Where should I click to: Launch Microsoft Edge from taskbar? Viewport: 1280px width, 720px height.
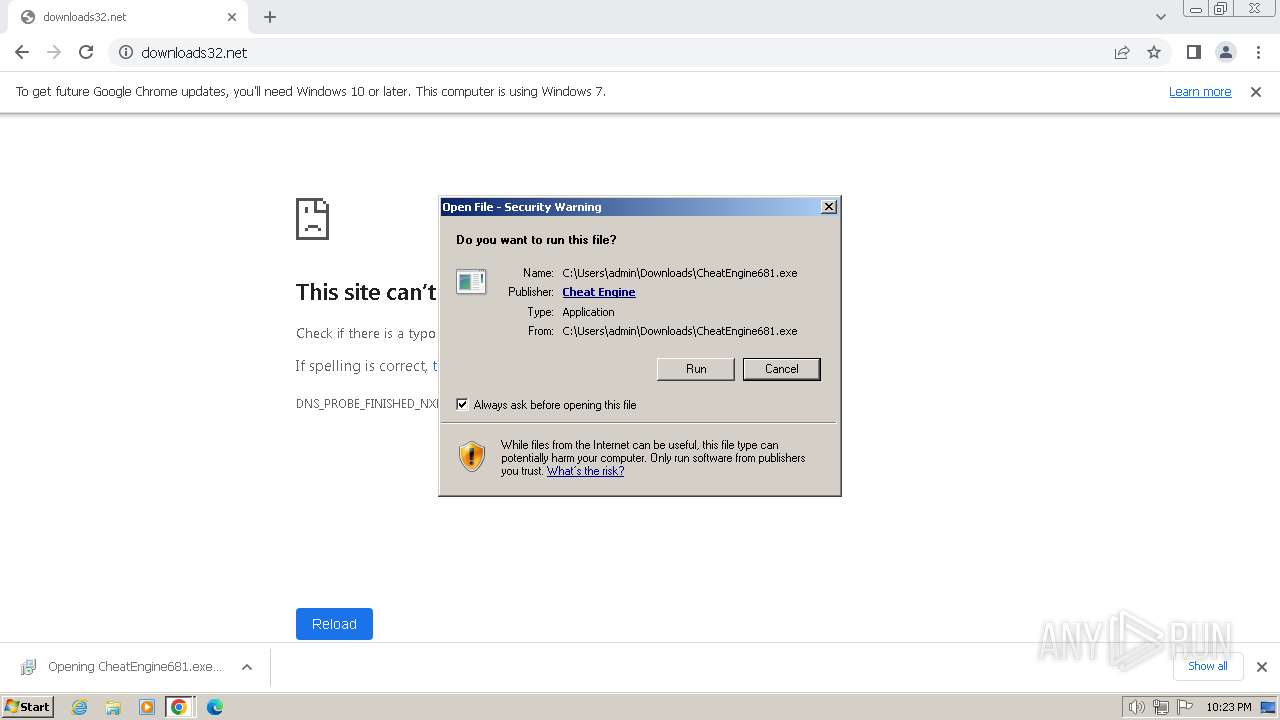[x=215, y=707]
